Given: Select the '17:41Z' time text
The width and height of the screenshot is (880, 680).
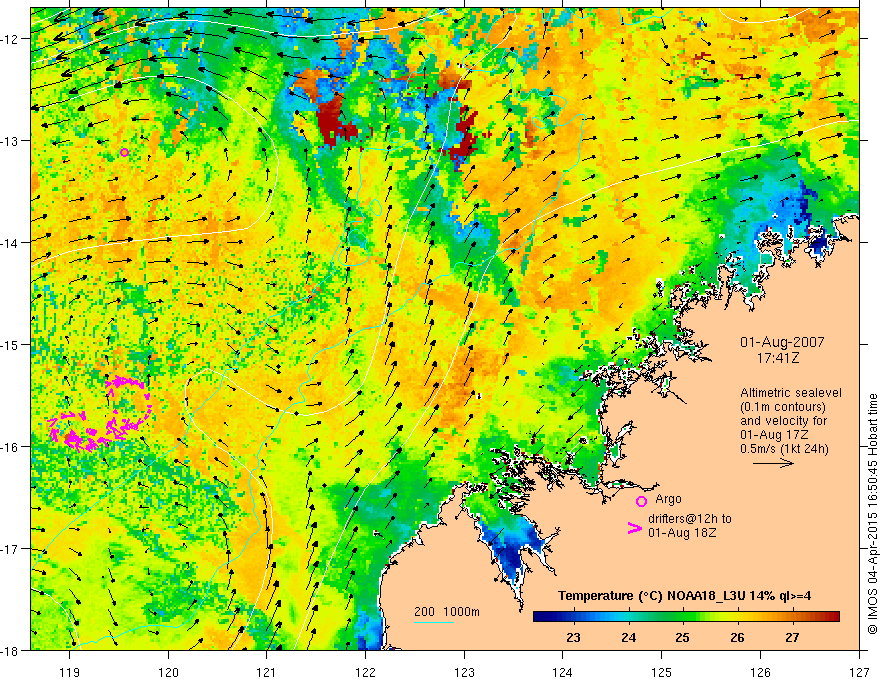Looking at the screenshot, I should [777, 357].
